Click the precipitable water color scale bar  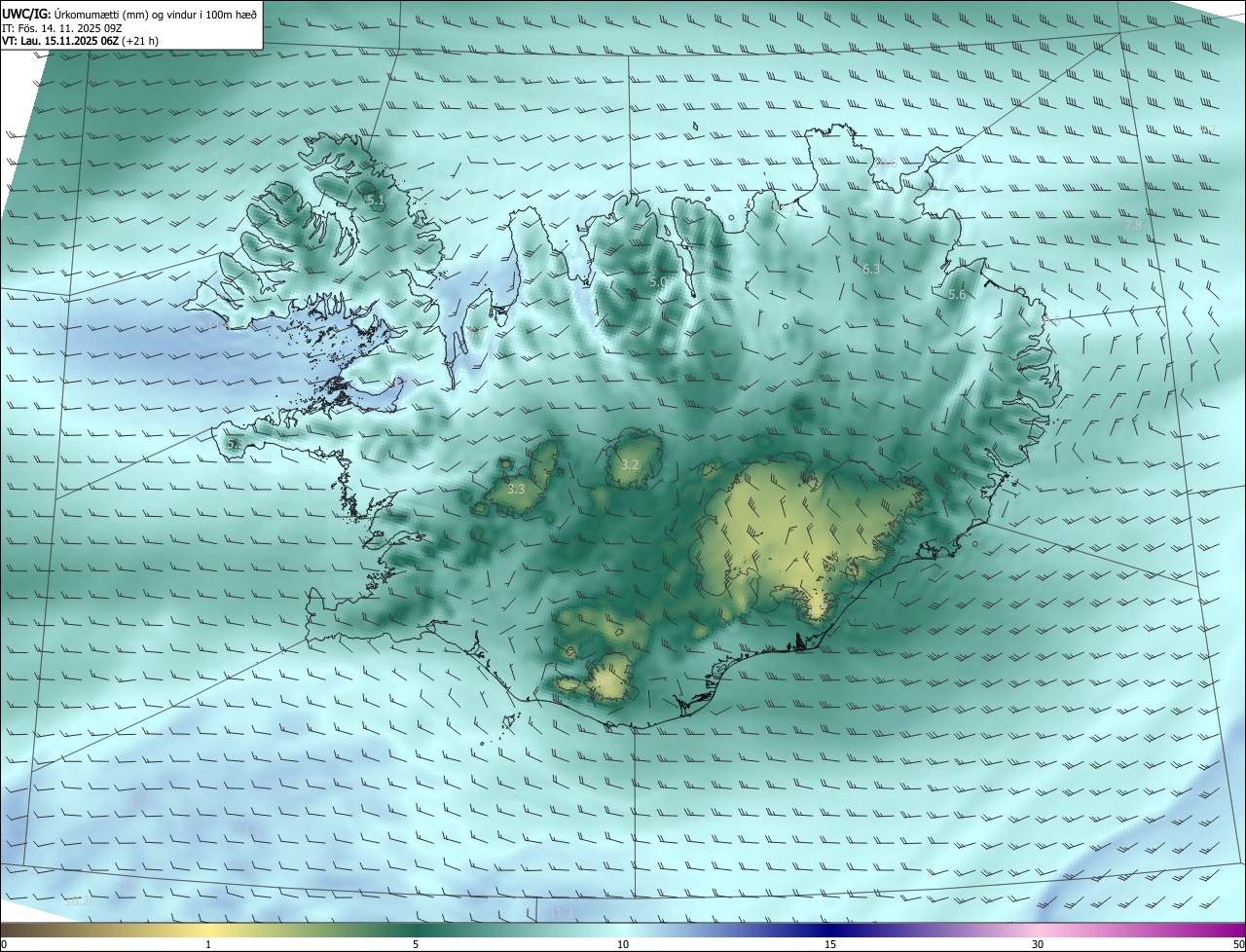(623, 930)
